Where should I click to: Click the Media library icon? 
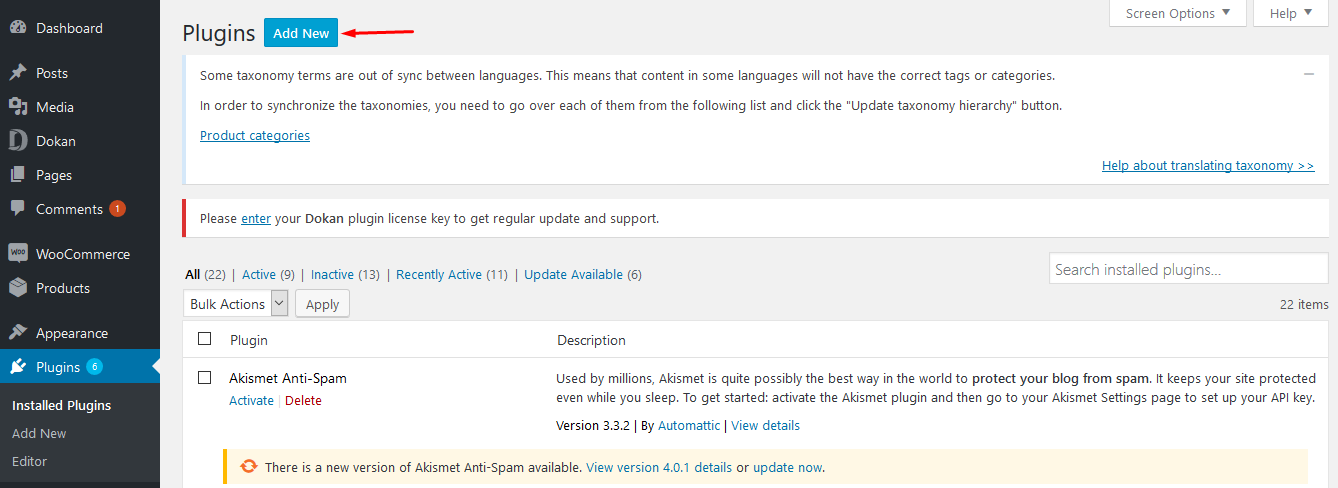click(18, 107)
